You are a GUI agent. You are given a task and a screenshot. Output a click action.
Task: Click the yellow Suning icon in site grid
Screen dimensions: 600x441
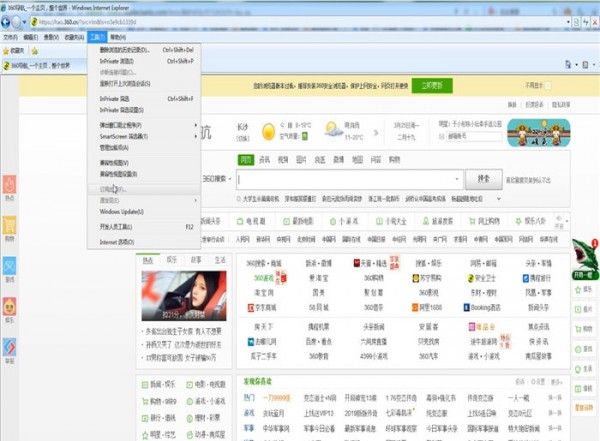[416, 278]
